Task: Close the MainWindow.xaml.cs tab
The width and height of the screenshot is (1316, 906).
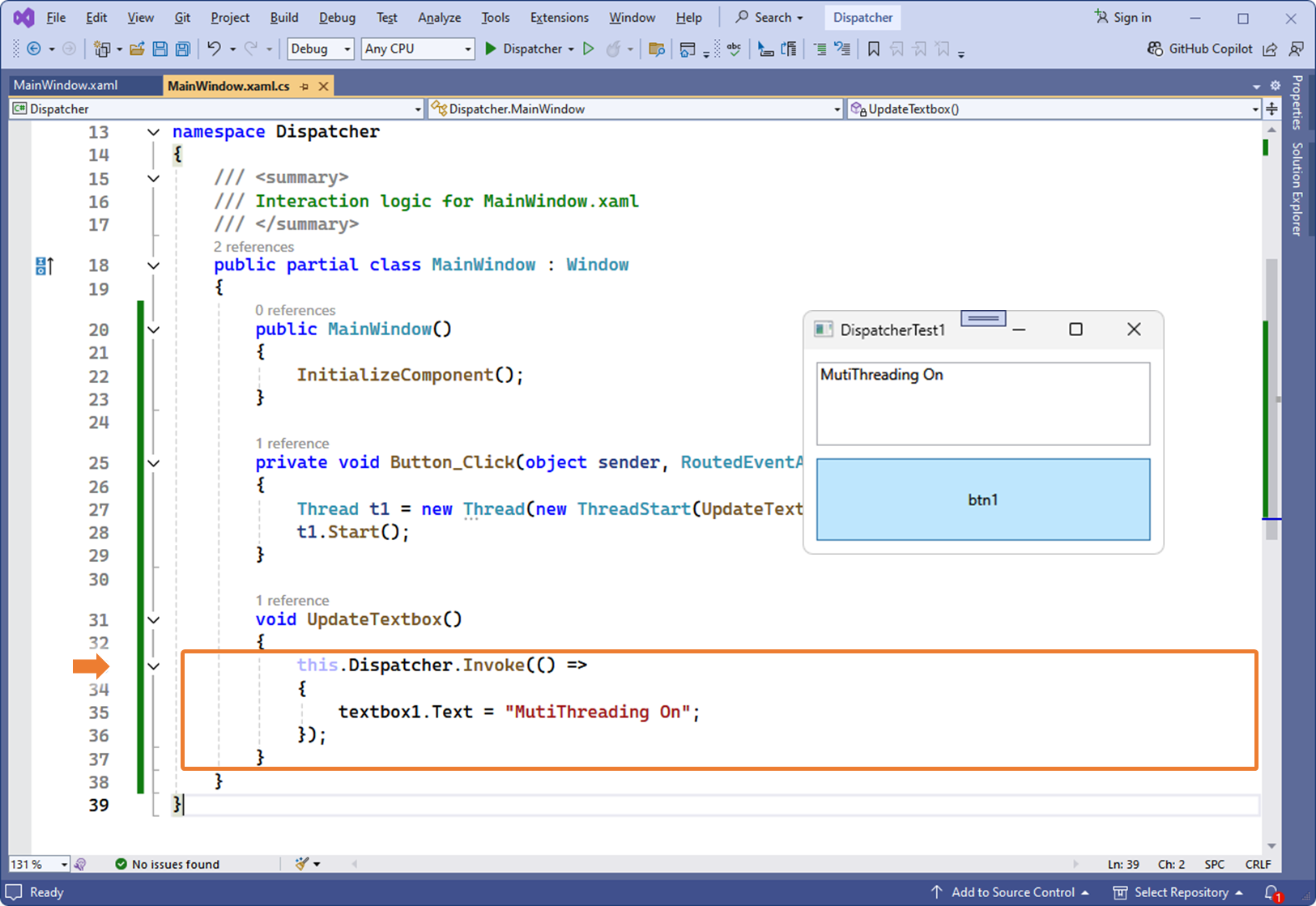Action: pyautogui.click(x=324, y=86)
